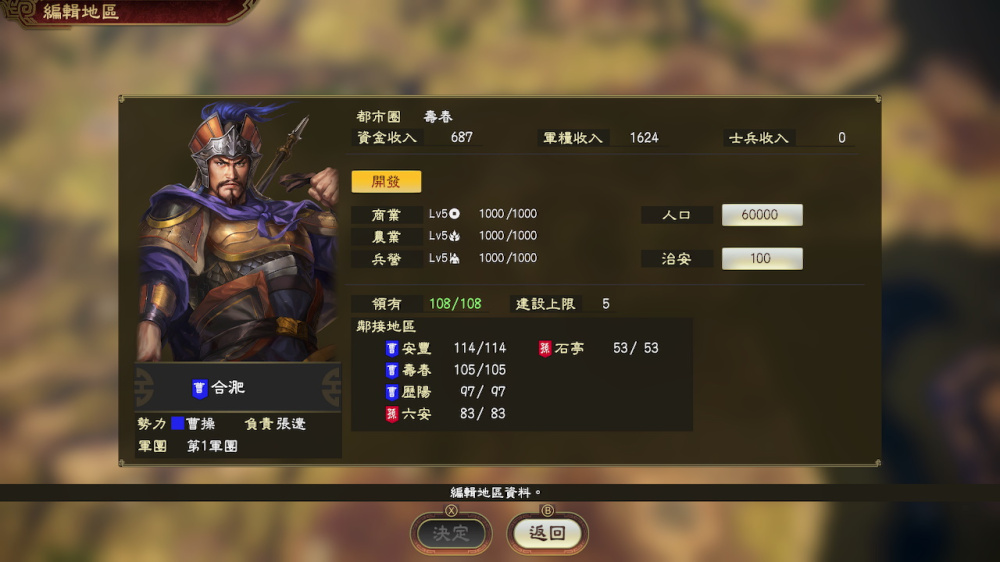The width and height of the screenshot is (1000, 562).
Task: Select the yellow 開發 tab
Action: point(386,182)
